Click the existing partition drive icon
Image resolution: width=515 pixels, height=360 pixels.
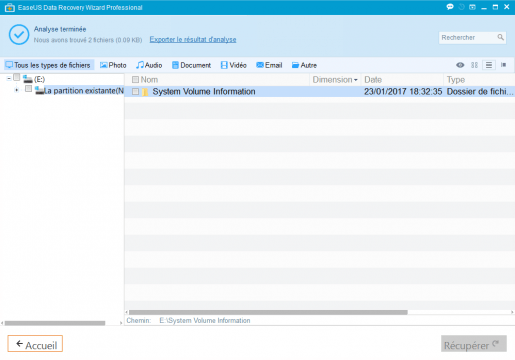tap(39, 90)
